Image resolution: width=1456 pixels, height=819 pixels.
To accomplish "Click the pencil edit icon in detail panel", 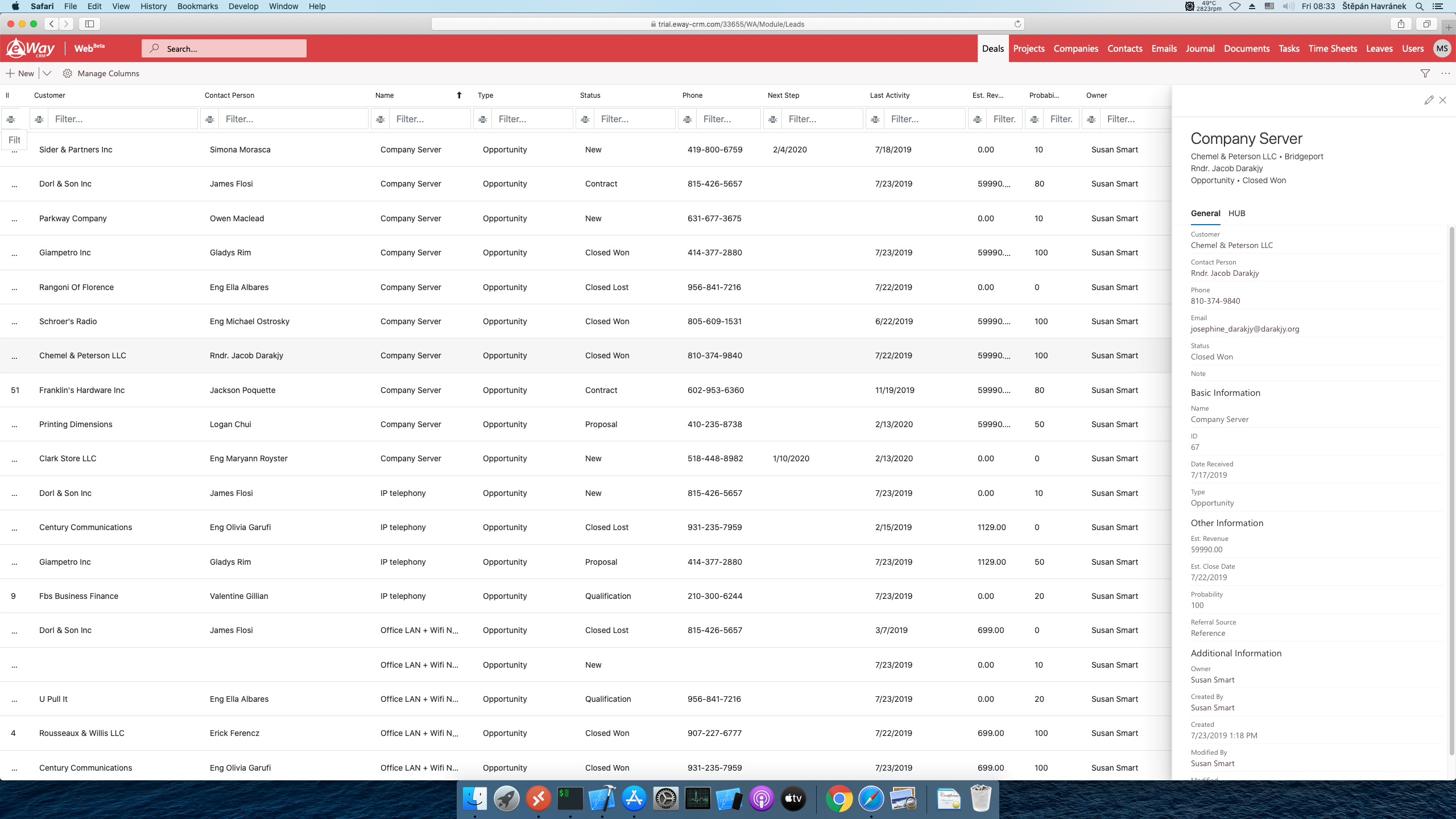I will point(1429,100).
